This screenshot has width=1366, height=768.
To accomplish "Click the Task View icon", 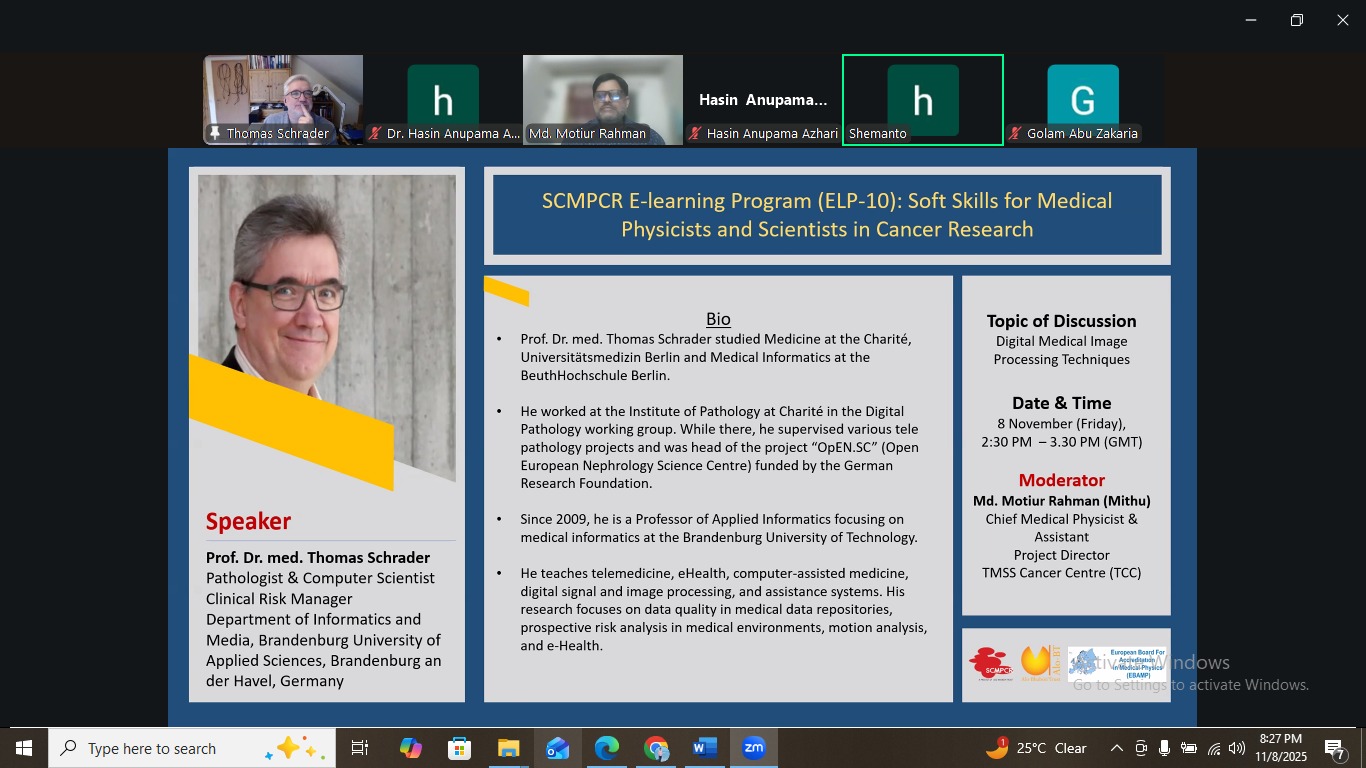I will coord(360,748).
